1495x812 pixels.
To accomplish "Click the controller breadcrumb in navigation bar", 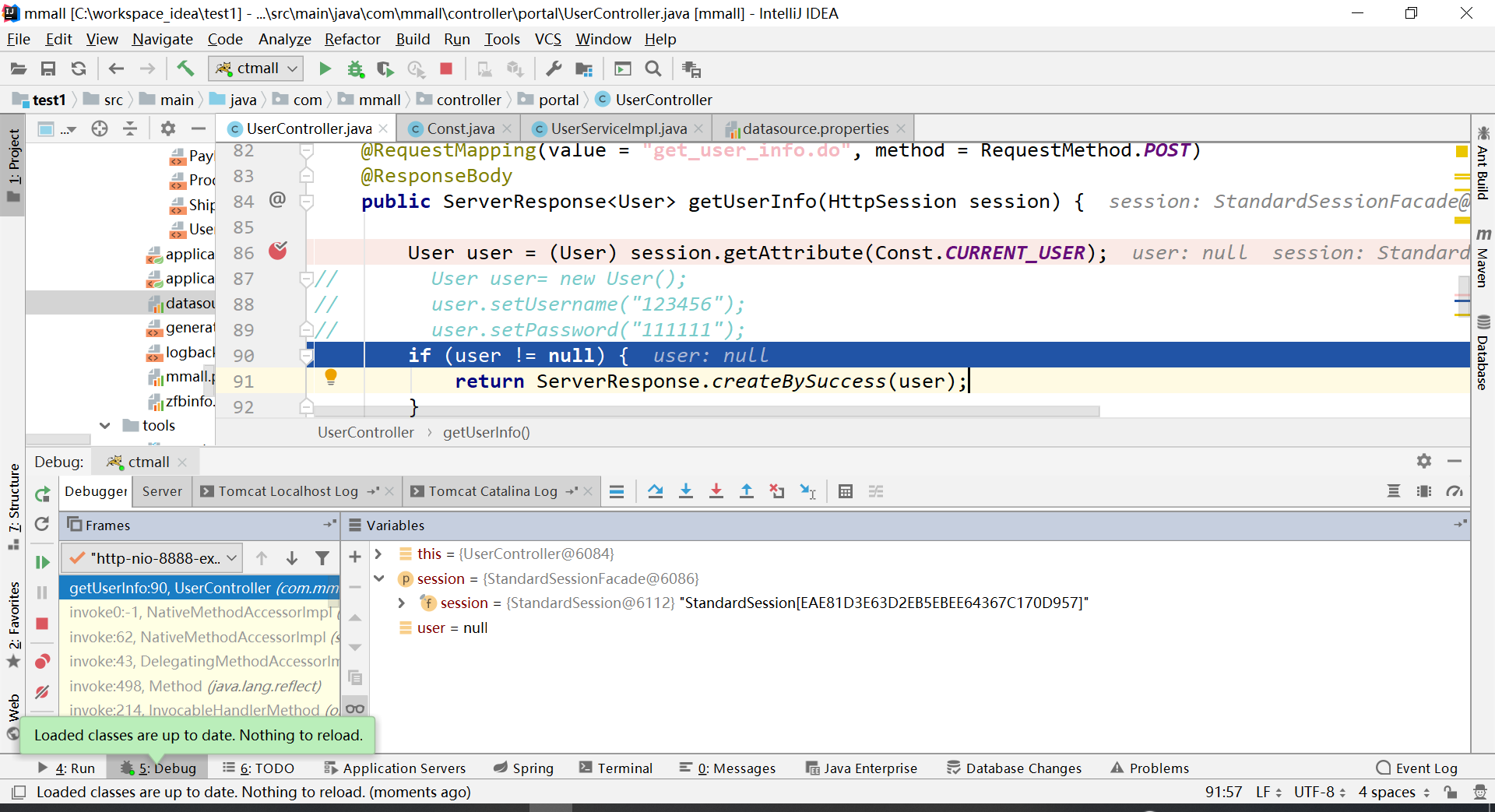I will click(468, 100).
